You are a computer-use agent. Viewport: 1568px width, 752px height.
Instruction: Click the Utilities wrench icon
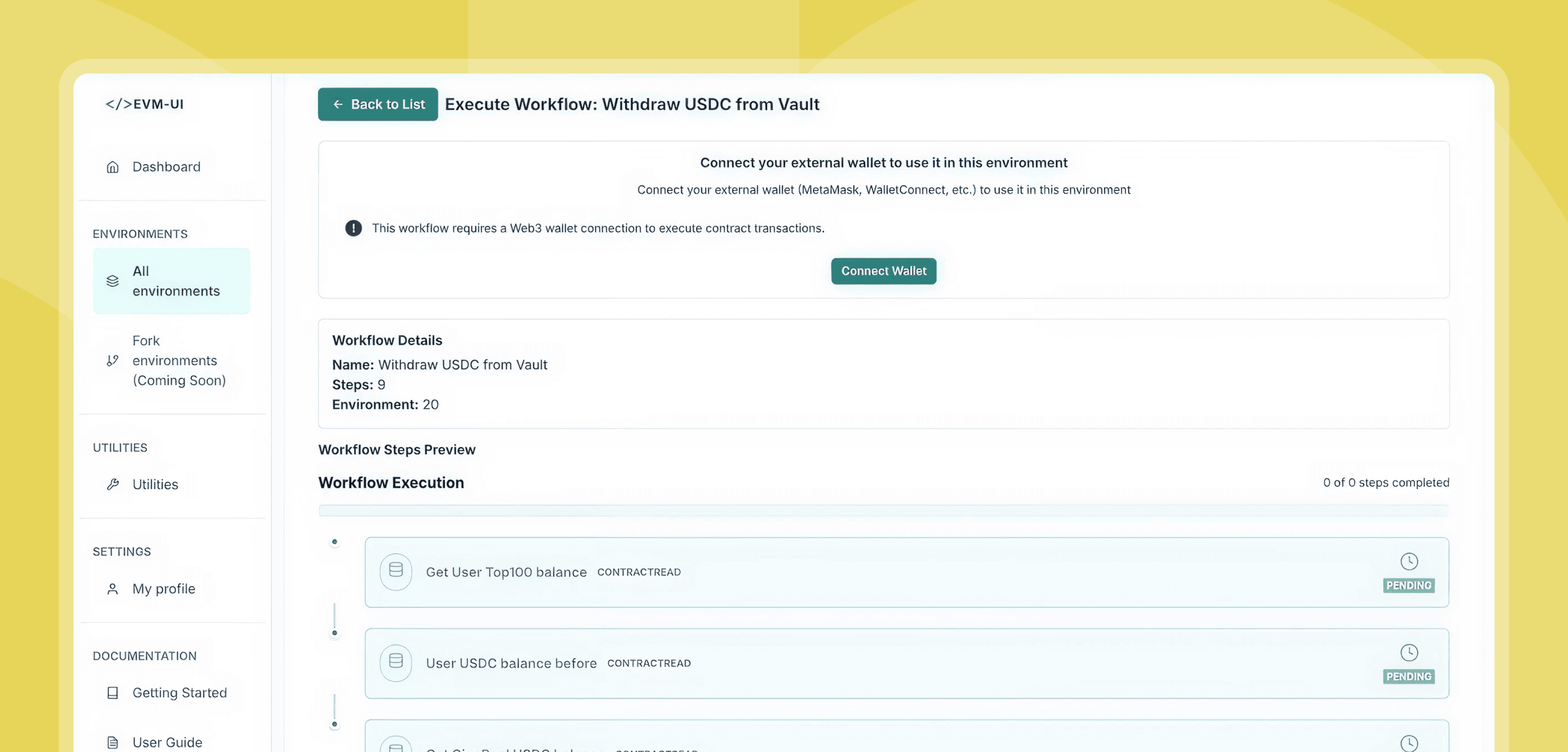113,484
